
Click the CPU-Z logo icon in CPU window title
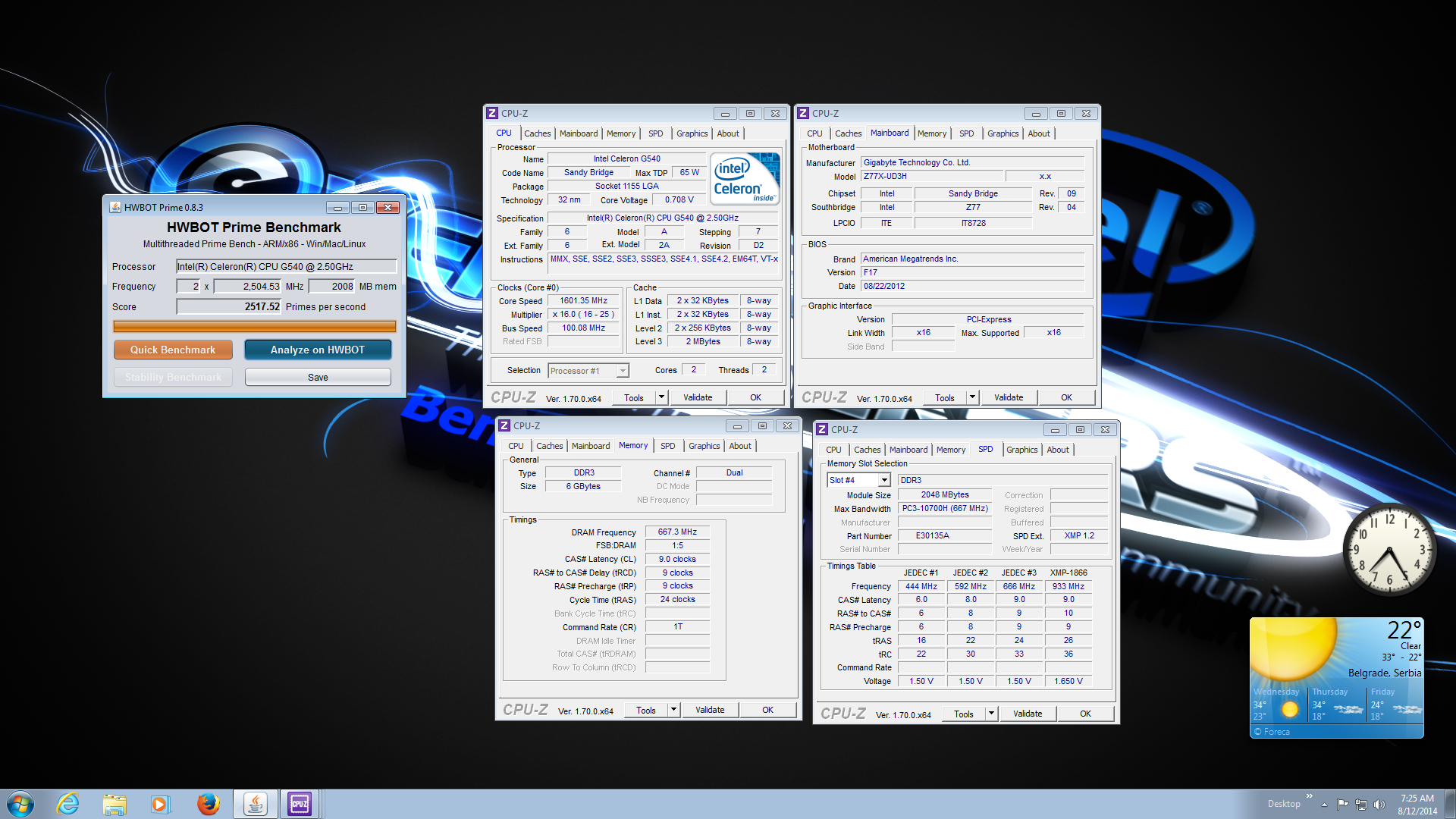(x=492, y=113)
